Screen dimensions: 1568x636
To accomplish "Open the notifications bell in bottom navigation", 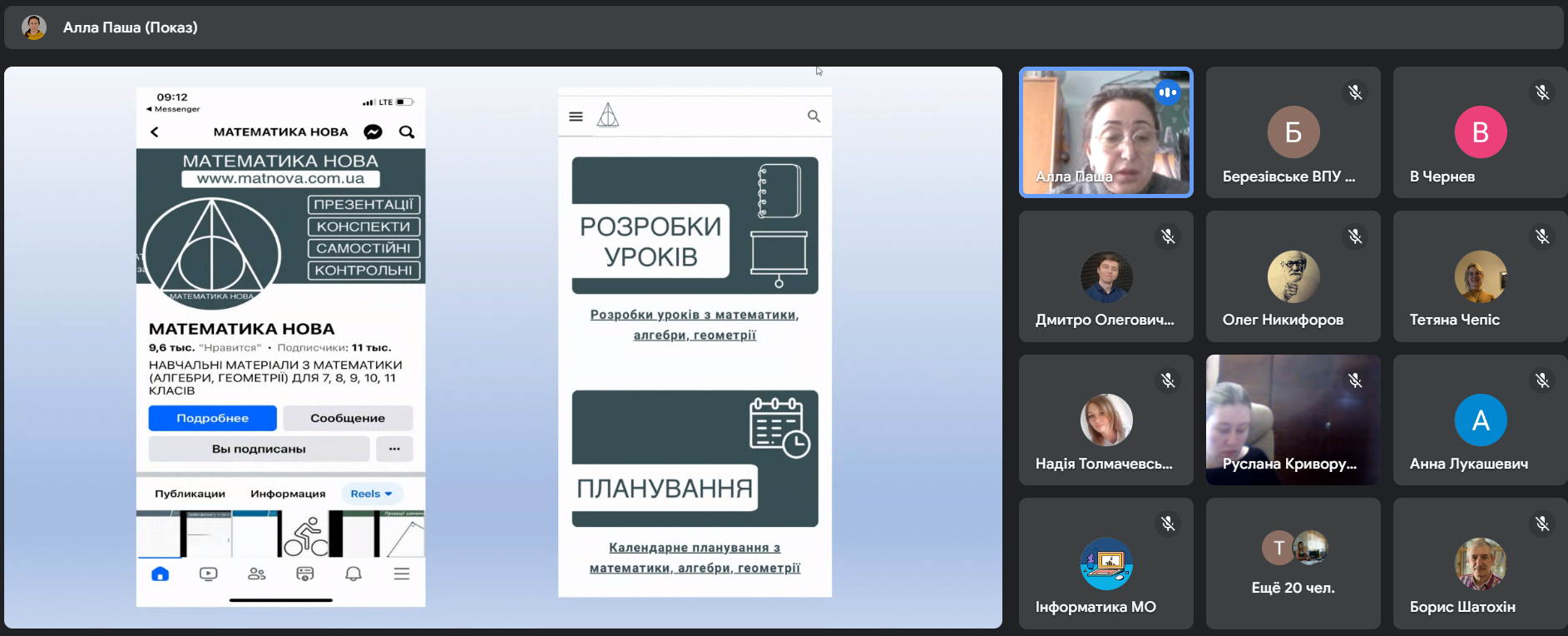I will point(354,574).
